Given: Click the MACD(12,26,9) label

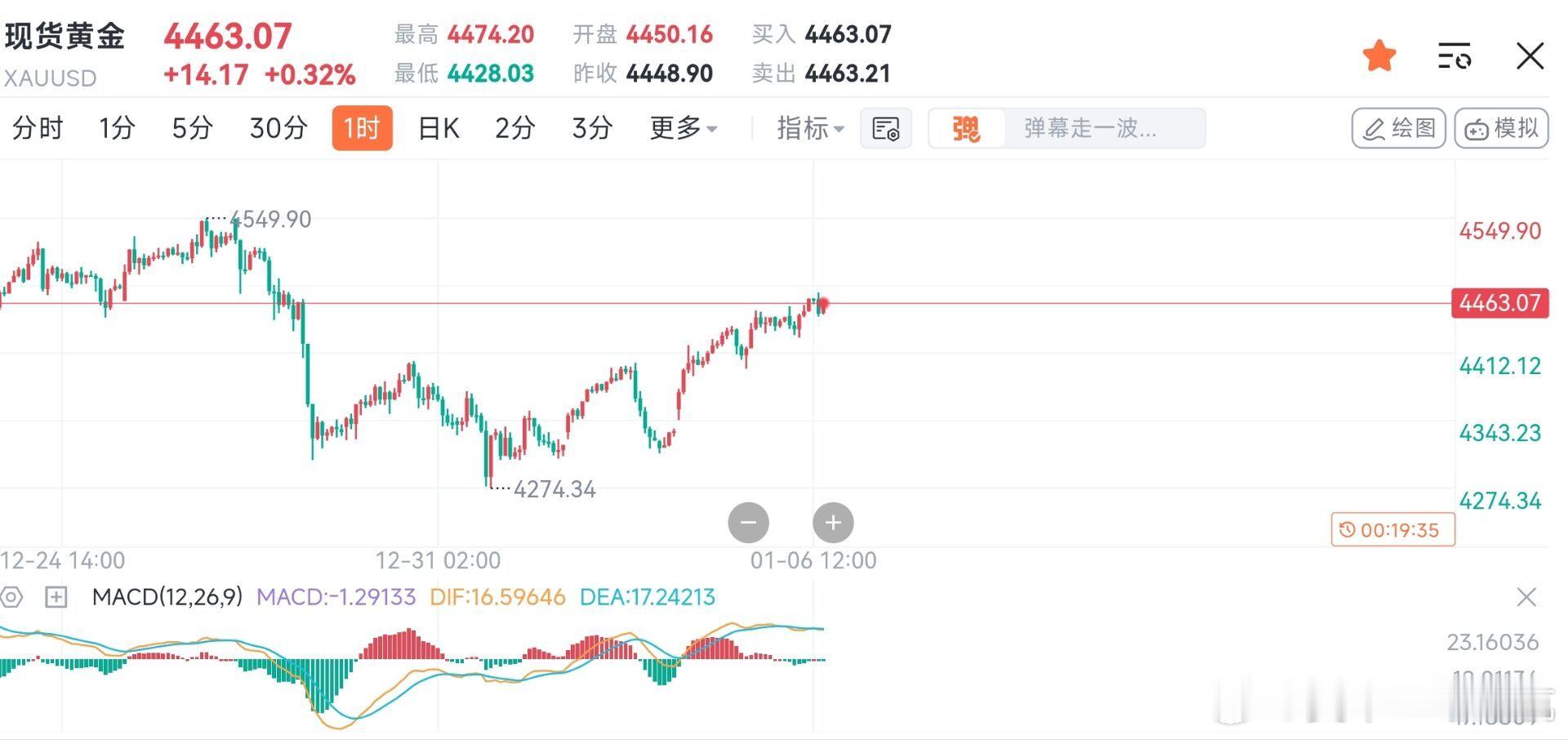Looking at the screenshot, I should tap(168, 597).
